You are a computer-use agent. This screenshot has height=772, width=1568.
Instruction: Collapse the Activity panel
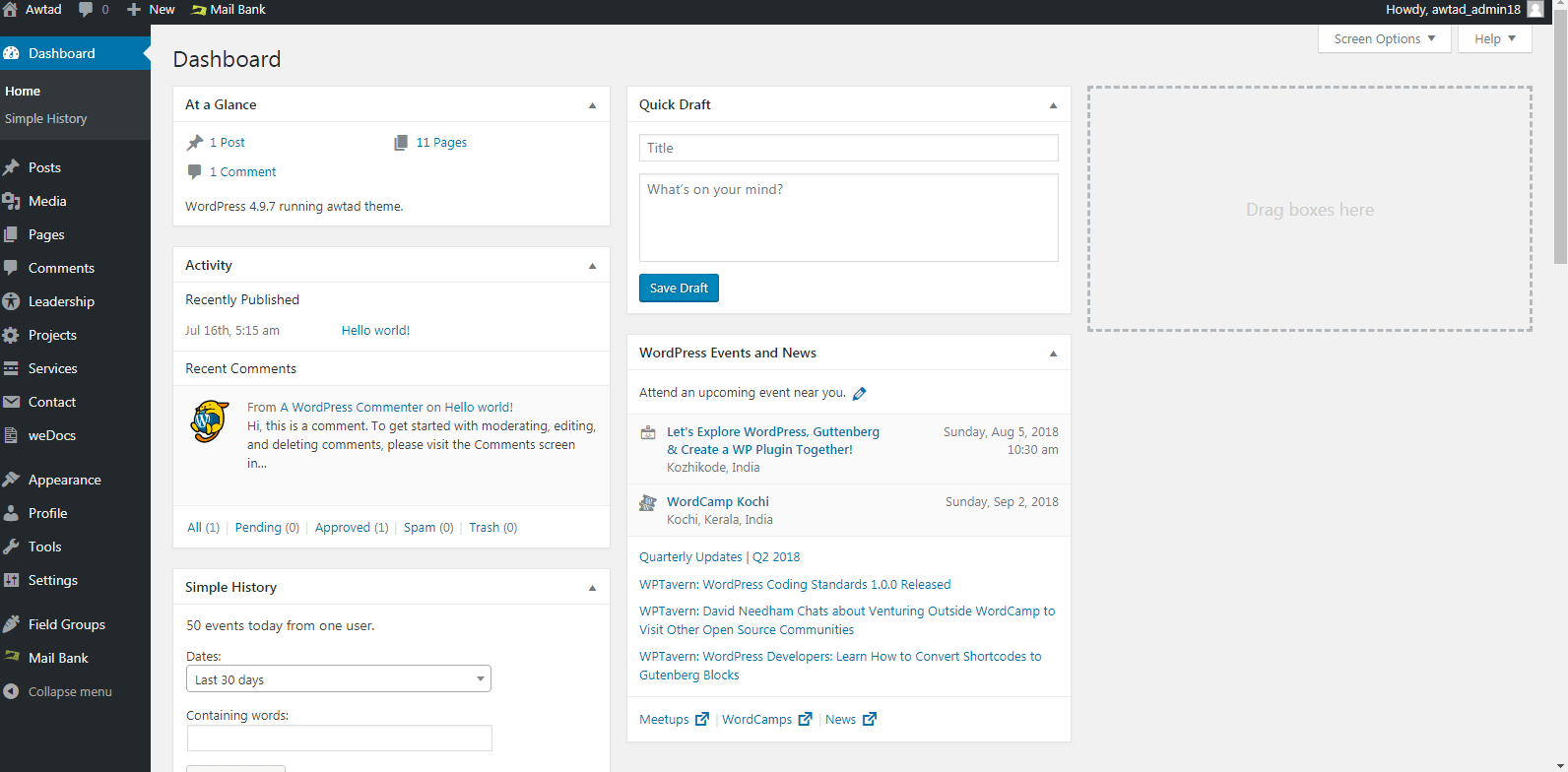point(592,266)
